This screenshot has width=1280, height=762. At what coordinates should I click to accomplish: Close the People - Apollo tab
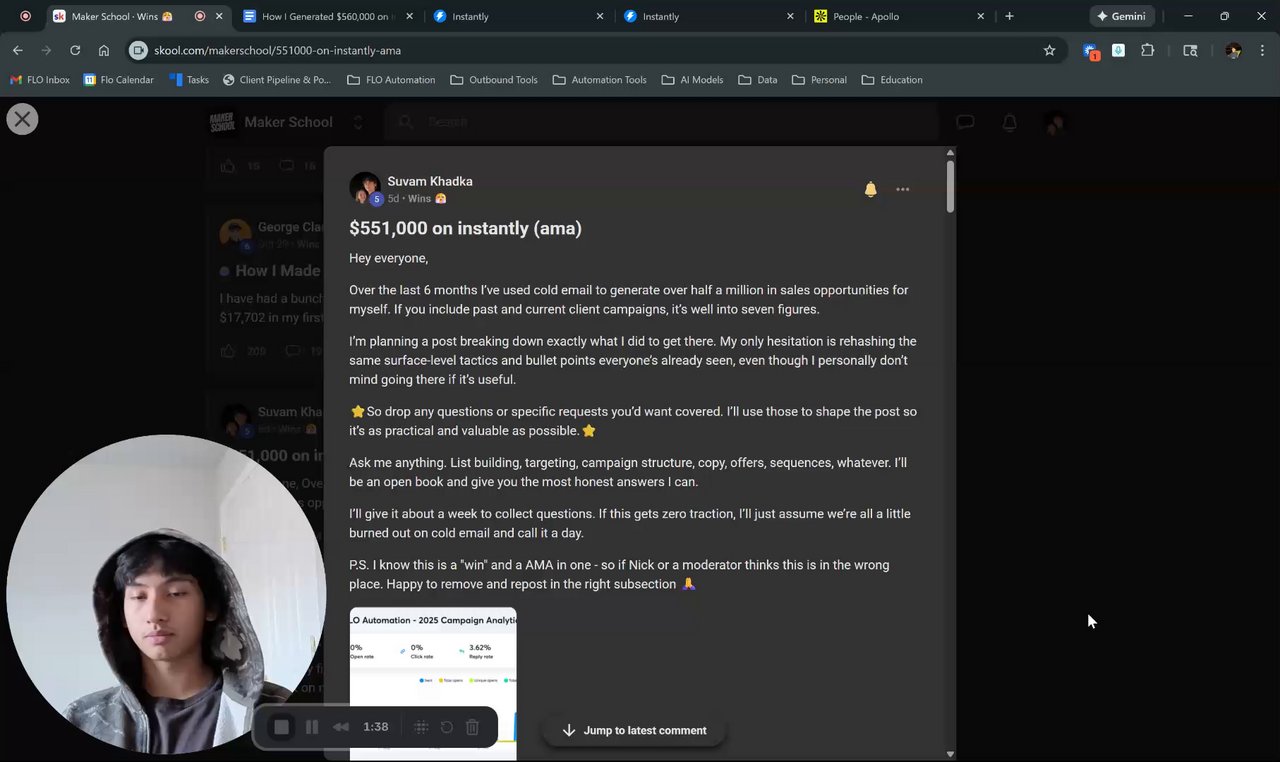point(980,16)
